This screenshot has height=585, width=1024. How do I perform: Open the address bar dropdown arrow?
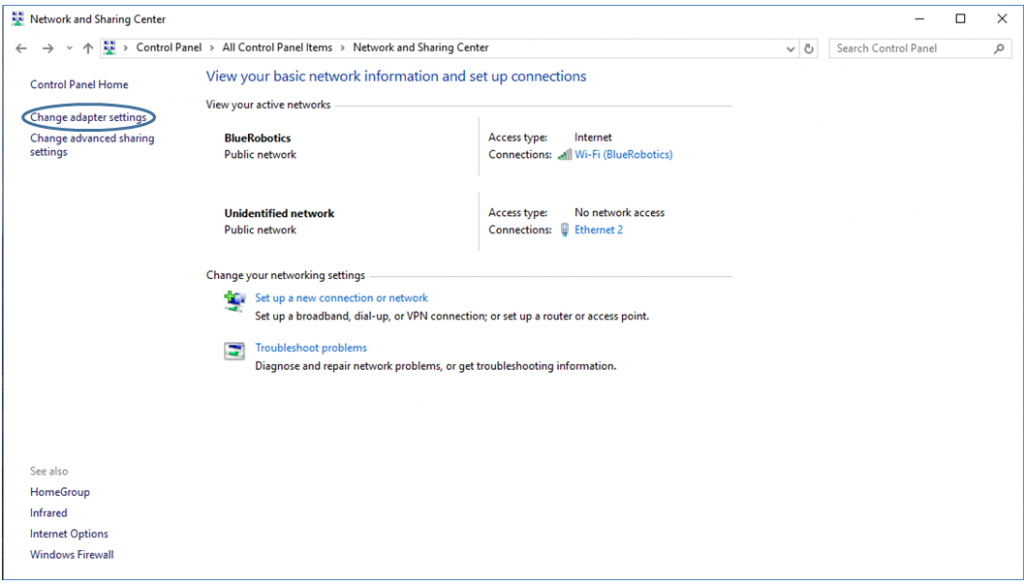790,47
